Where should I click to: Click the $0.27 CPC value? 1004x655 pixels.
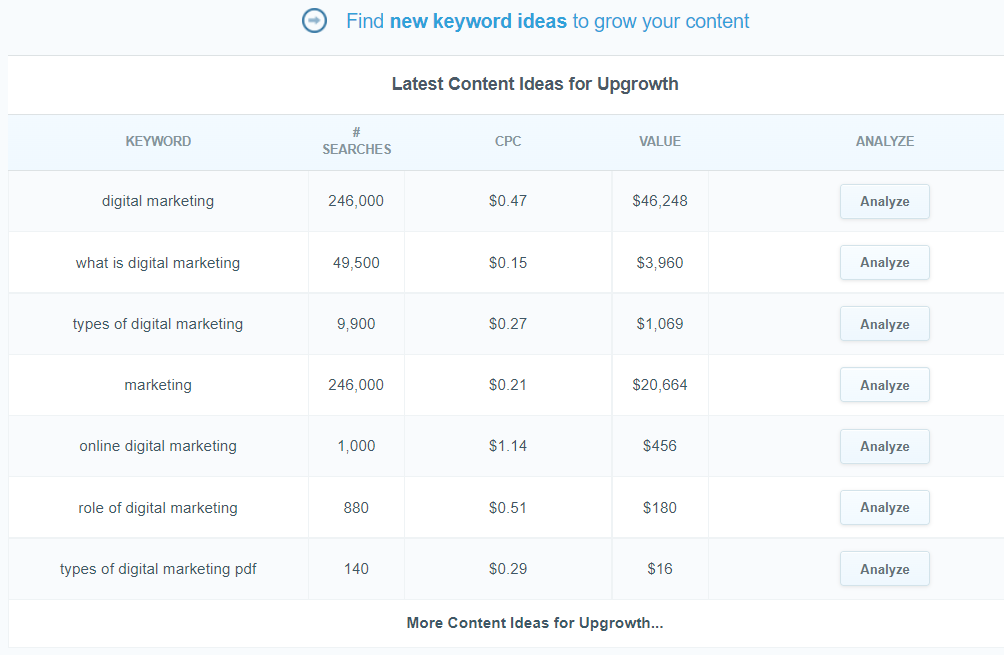pos(508,324)
